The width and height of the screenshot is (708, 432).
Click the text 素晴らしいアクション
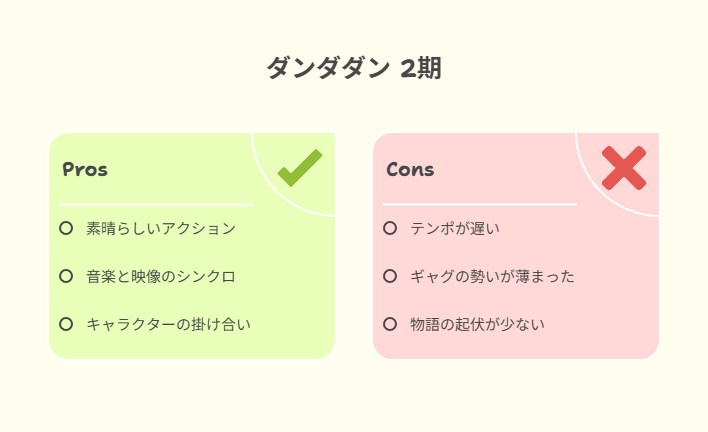click(x=161, y=228)
